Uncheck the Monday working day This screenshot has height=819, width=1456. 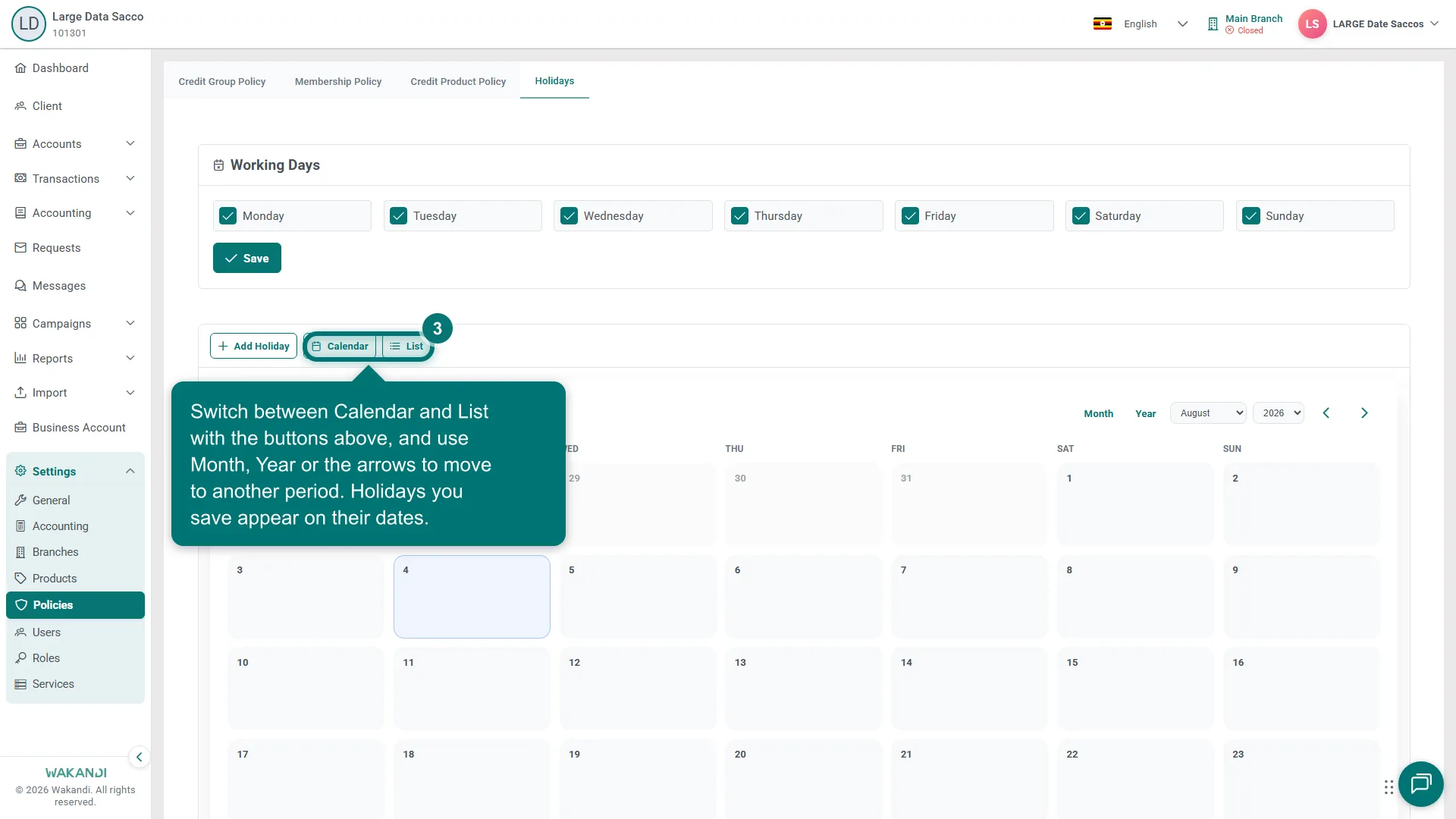click(x=228, y=216)
